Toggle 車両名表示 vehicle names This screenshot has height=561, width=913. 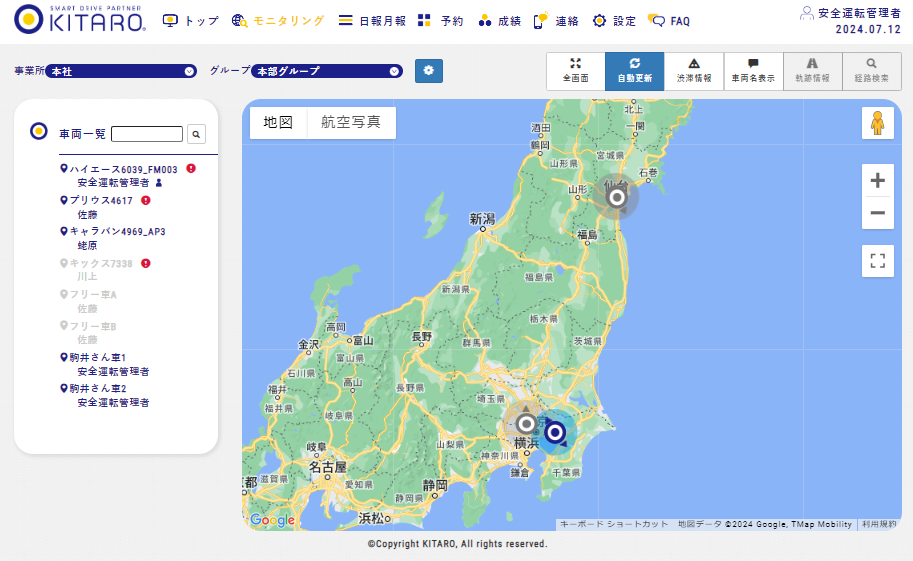coord(753,71)
